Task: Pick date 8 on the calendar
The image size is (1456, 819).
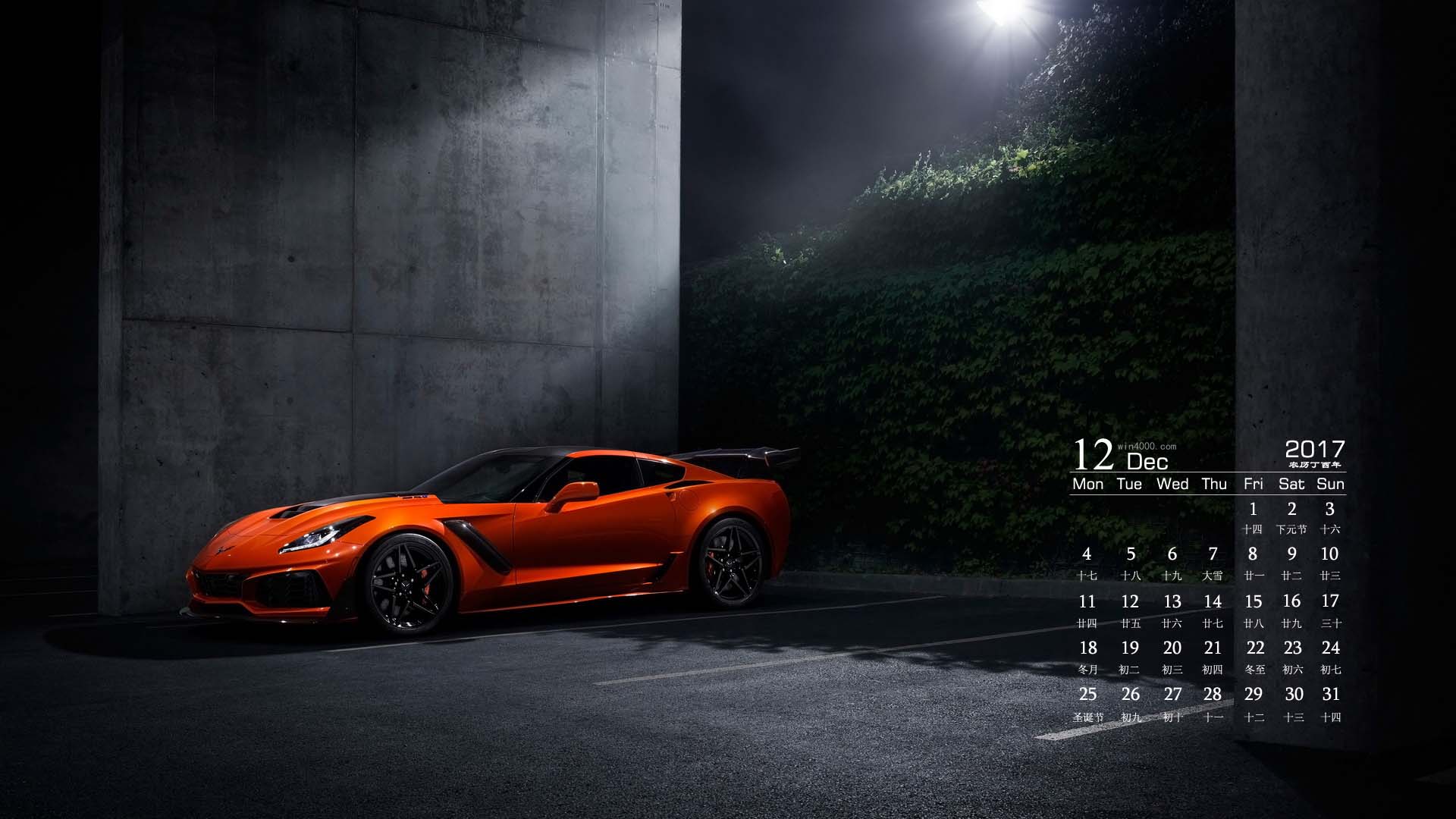Action: 1253,554
